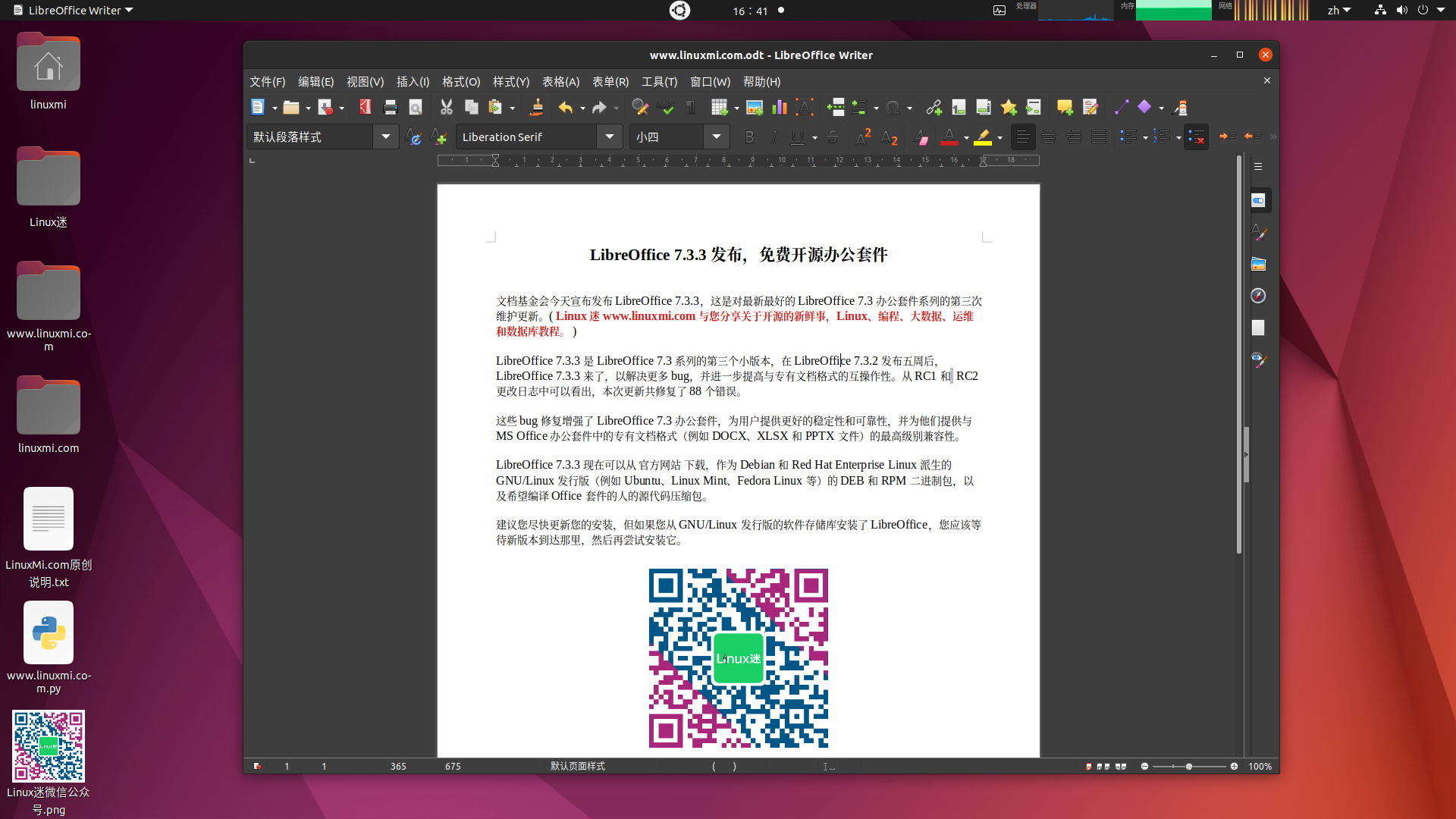This screenshot has height=819, width=1456.
Task: Toggle the No List button
Action: (1197, 137)
